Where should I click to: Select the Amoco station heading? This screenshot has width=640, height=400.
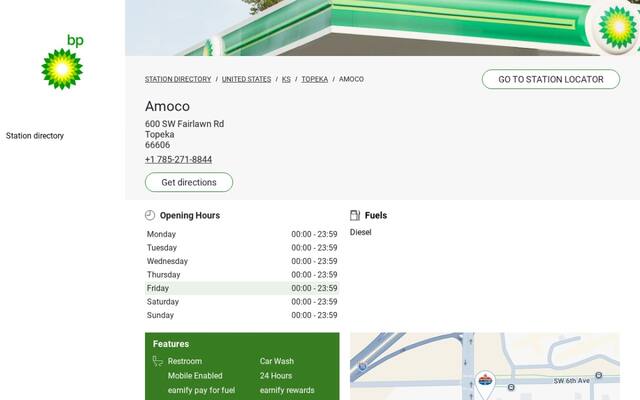click(x=167, y=106)
